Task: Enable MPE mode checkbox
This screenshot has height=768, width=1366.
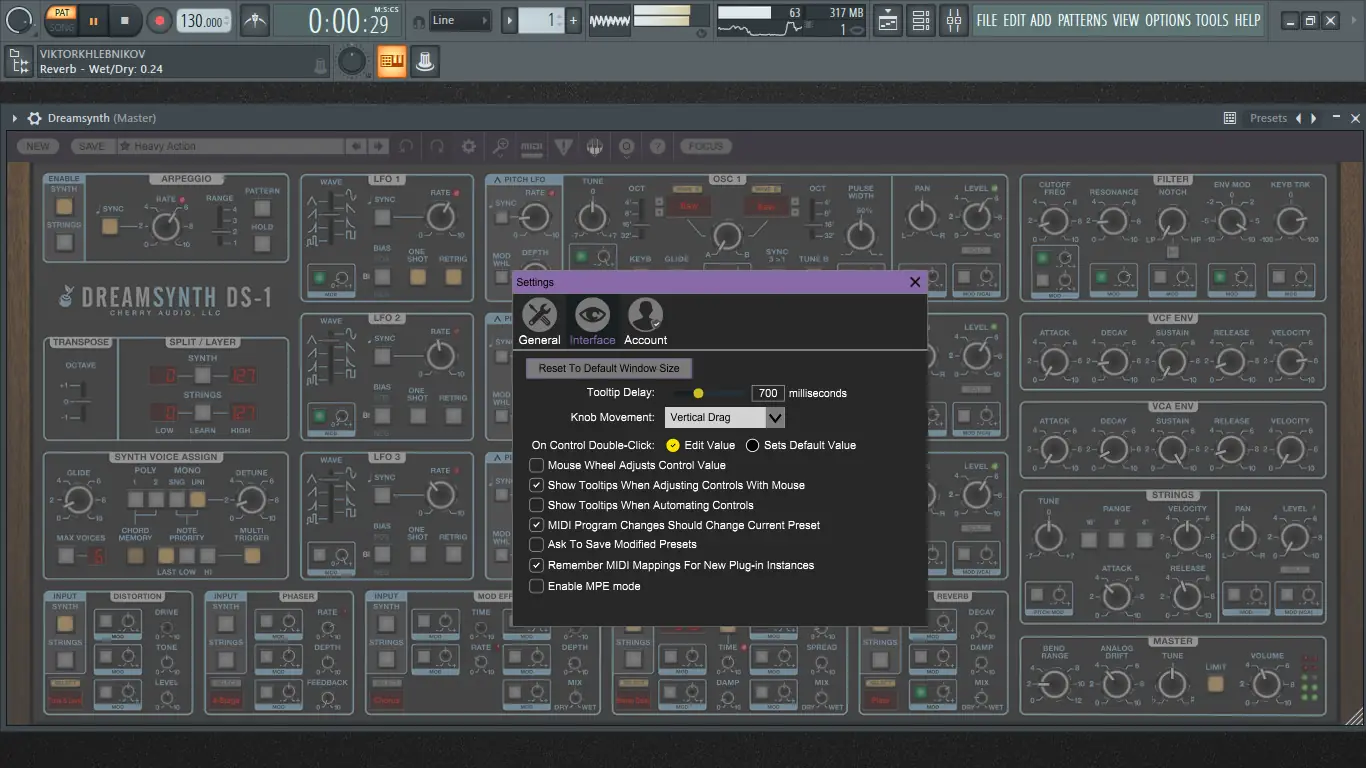Action: click(537, 586)
